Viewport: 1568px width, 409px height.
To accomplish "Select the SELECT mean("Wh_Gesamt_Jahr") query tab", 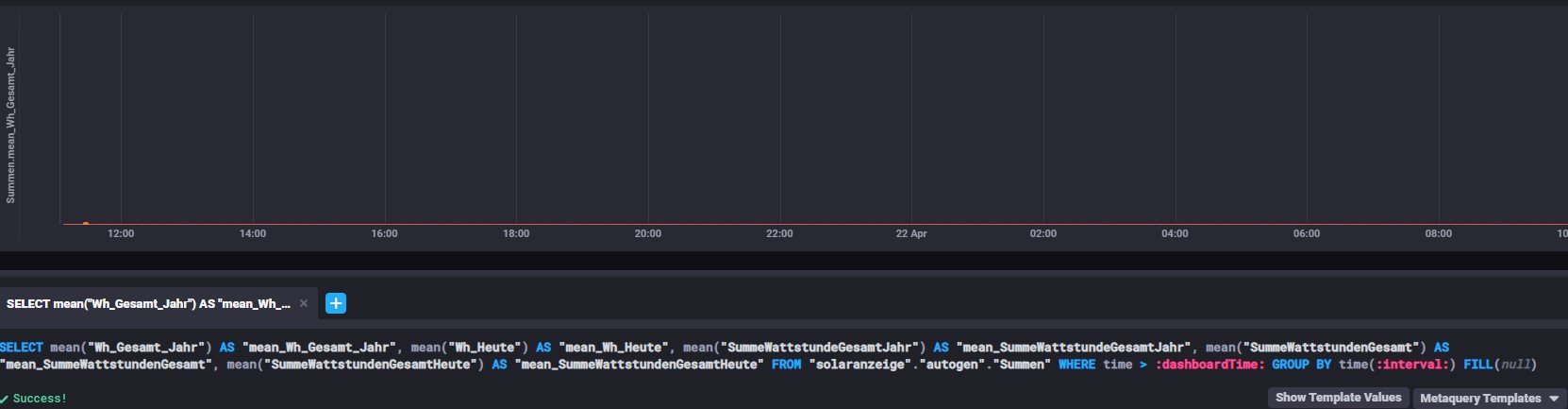I will click(148, 303).
